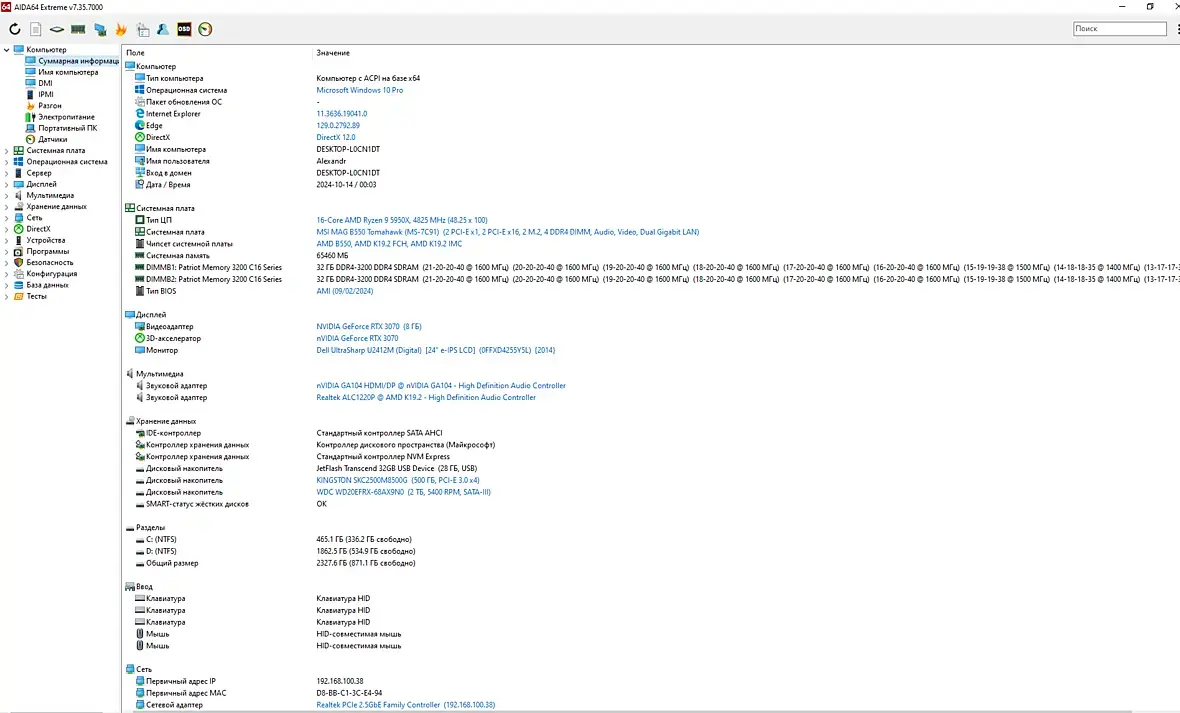Click the blue user silhouette toolbar icon
The image size is (1180, 713).
pos(163,29)
